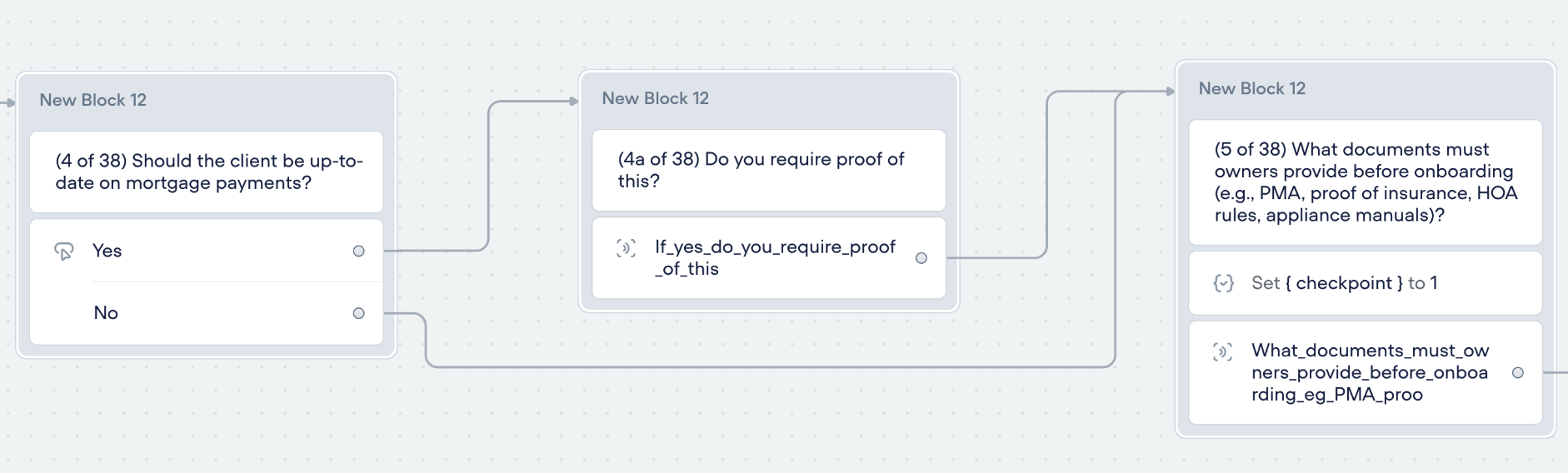Click capture icon next to If_yes_do_you_require_proof_of_this
This screenshot has height=473, width=1568.
coord(626,248)
